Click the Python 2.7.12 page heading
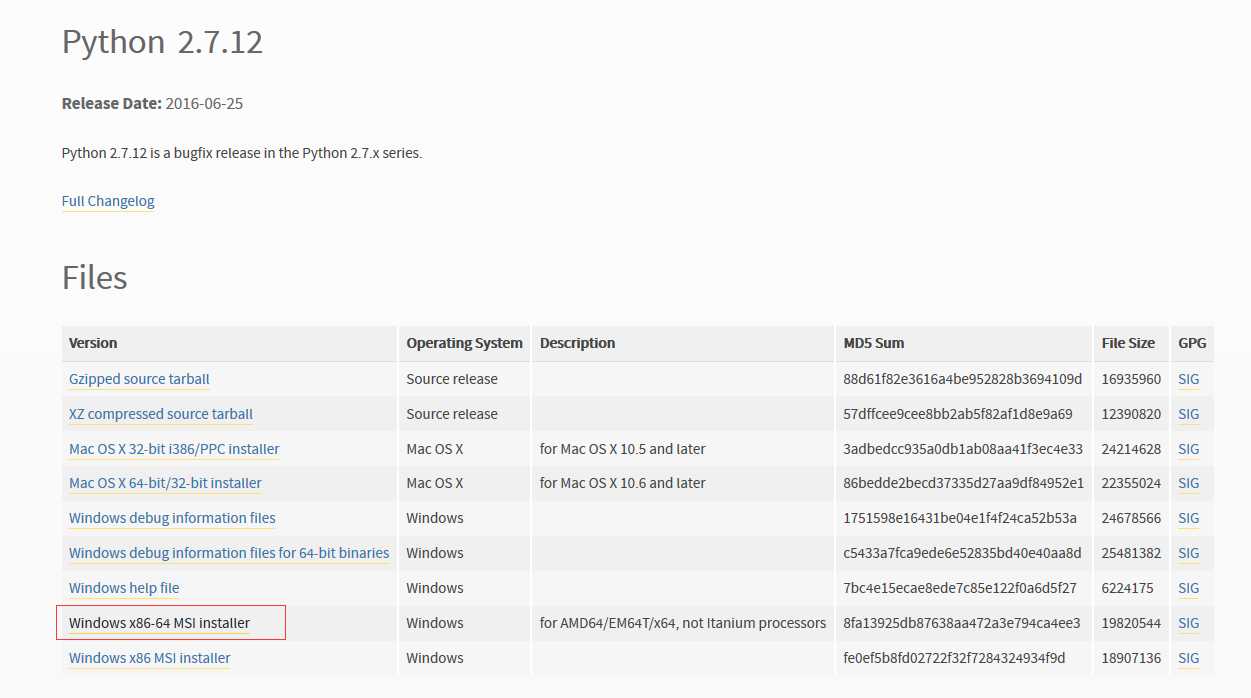Screen dimensions: 1251x698 click(x=162, y=42)
